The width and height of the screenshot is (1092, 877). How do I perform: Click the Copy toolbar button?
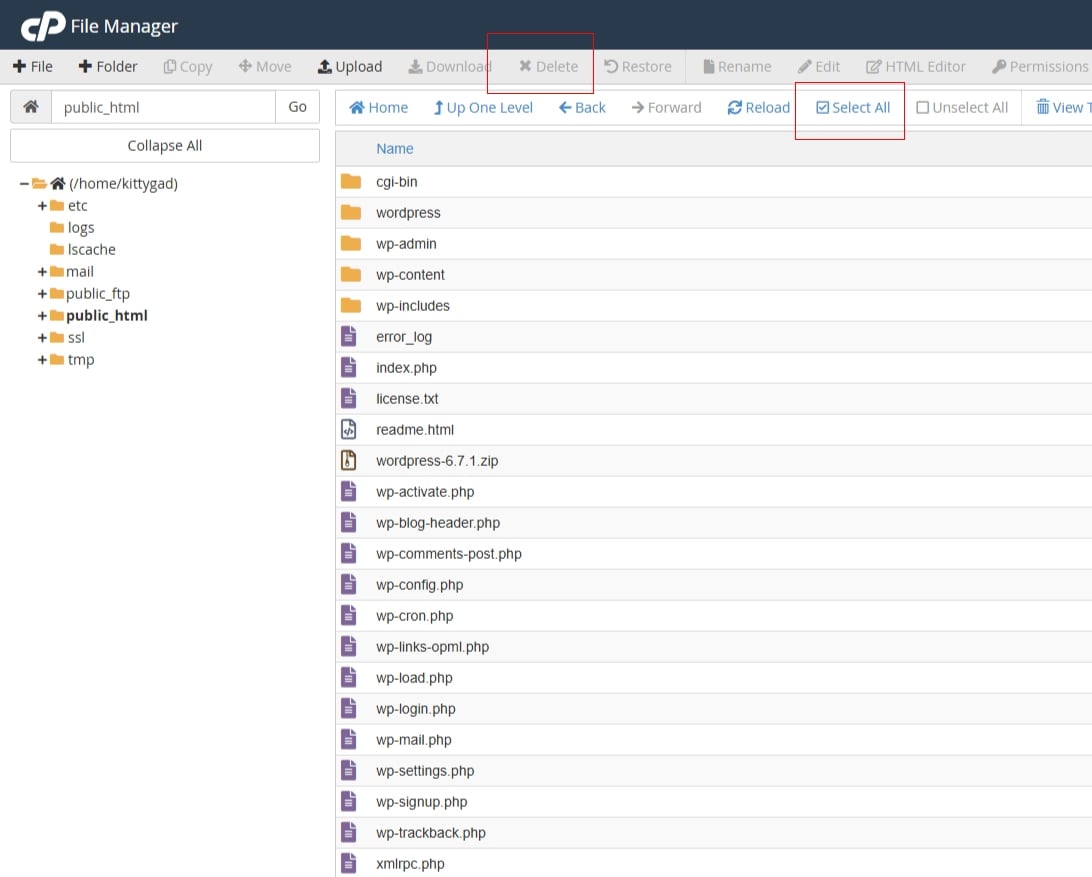pyautogui.click(x=187, y=66)
